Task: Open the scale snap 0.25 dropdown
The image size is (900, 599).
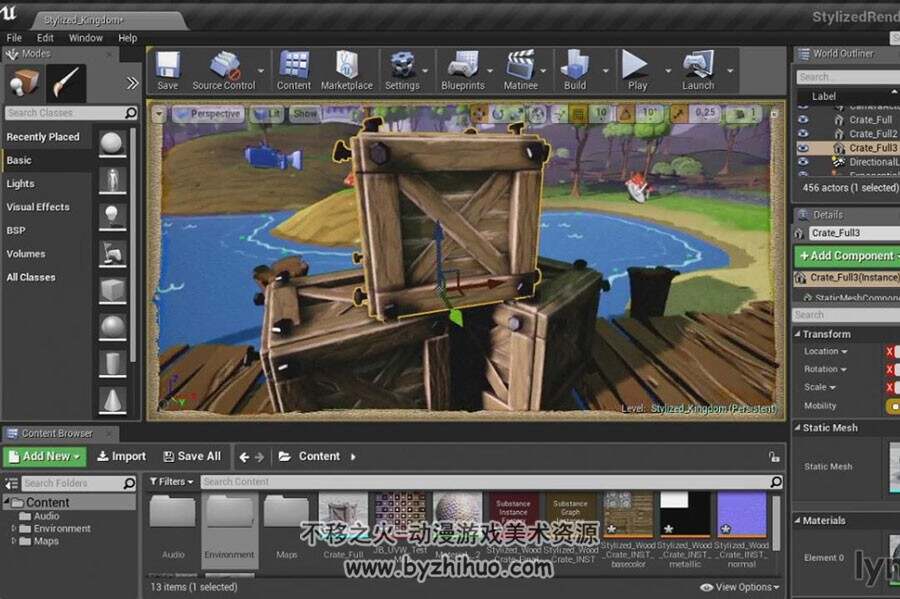Action: (705, 114)
